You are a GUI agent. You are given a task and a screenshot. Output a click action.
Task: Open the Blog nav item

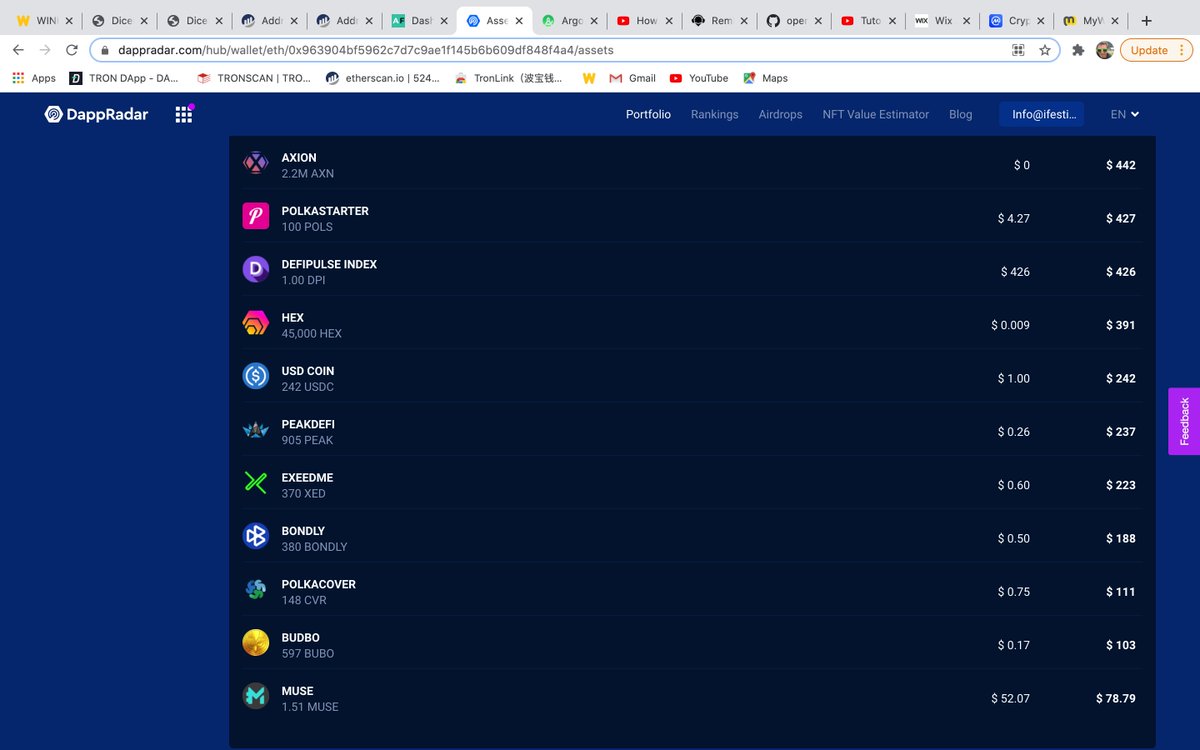[x=960, y=115]
